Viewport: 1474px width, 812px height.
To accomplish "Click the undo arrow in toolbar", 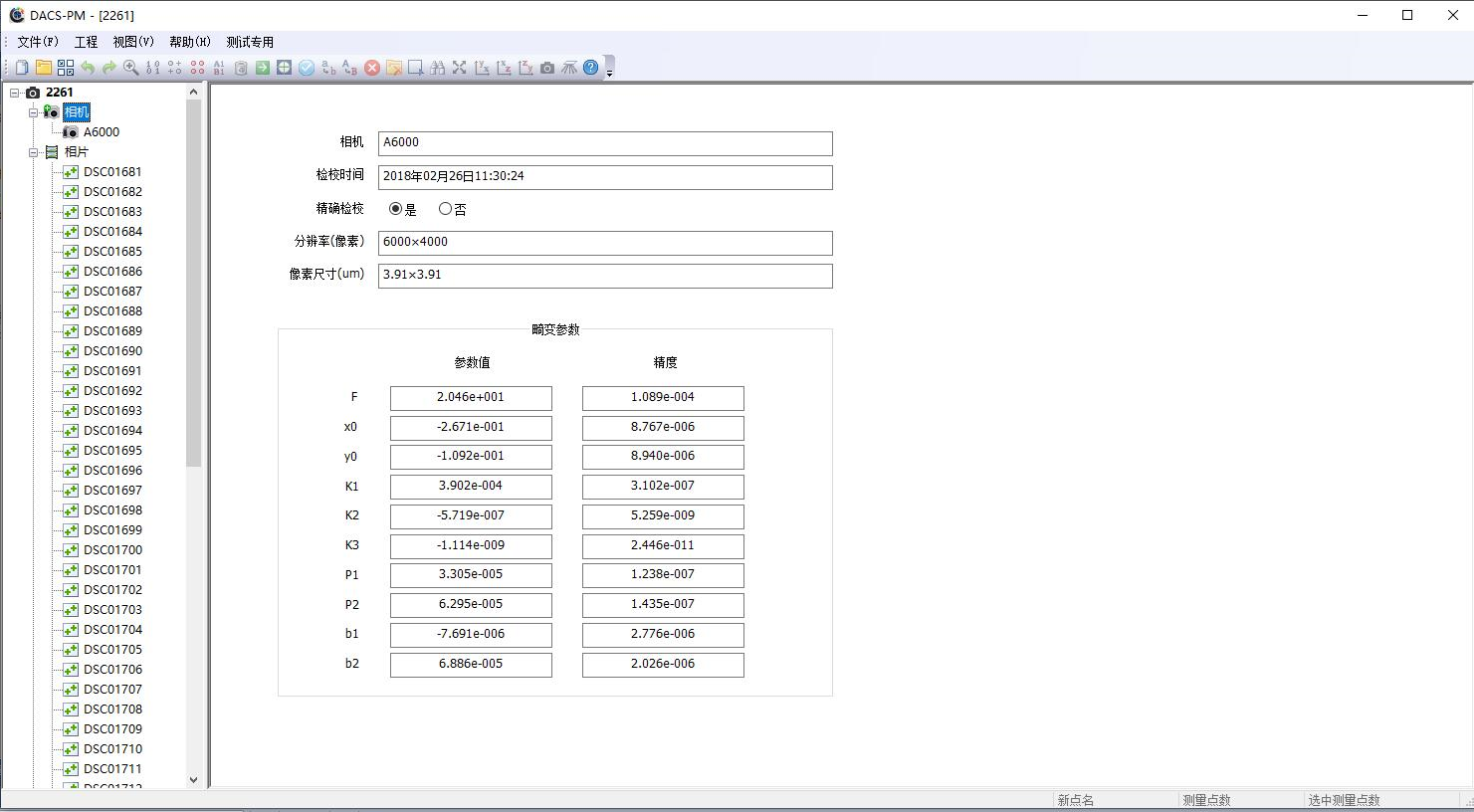I will pyautogui.click(x=88, y=68).
